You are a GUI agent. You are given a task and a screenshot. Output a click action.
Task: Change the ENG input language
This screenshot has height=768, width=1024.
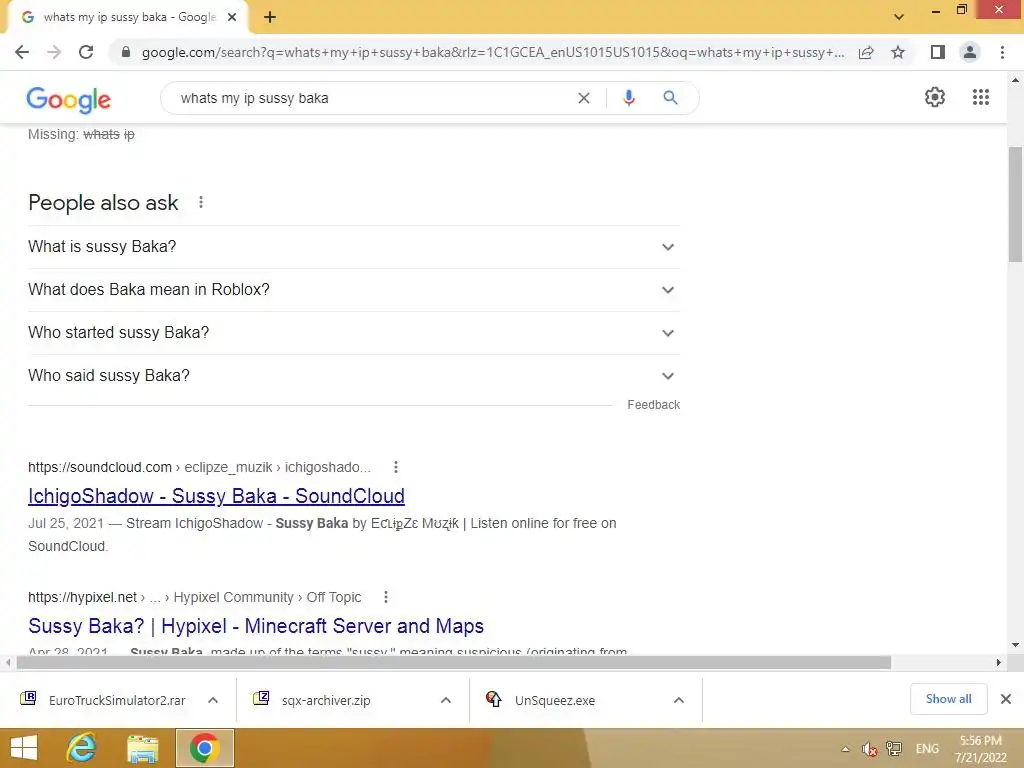click(x=927, y=749)
